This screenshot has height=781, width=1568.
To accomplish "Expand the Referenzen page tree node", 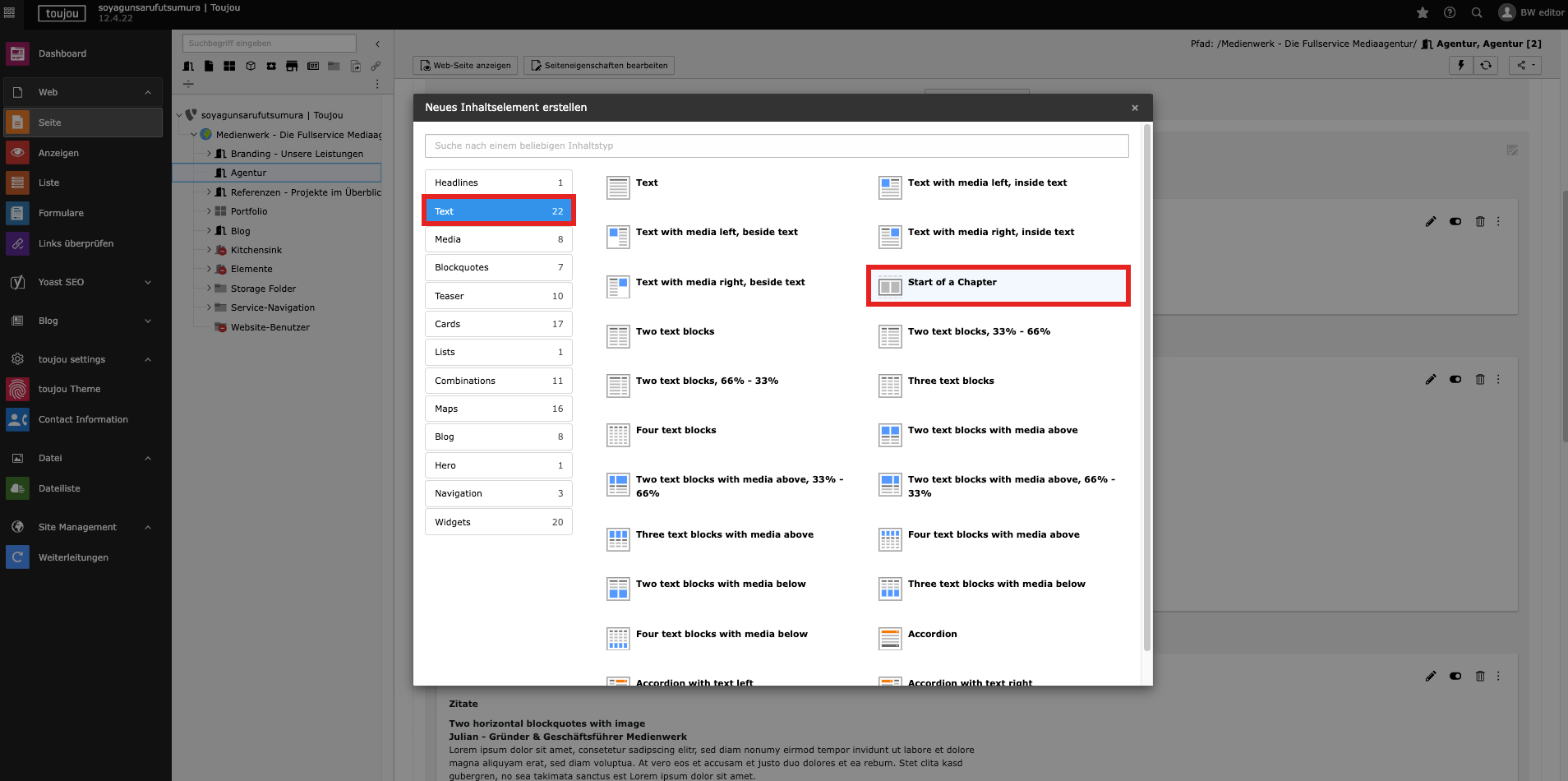I will [x=209, y=192].
